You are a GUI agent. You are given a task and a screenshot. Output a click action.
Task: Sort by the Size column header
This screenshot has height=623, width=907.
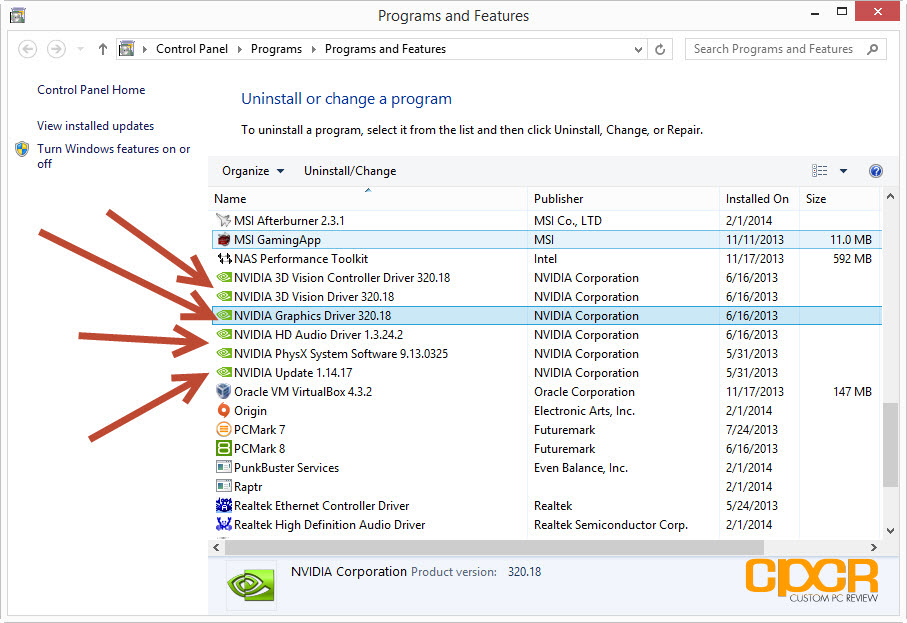pyautogui.click(x=840, y=198)
